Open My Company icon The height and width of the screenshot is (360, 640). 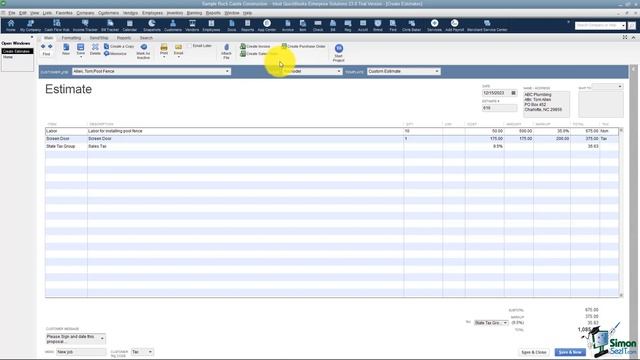coord(30,25)
